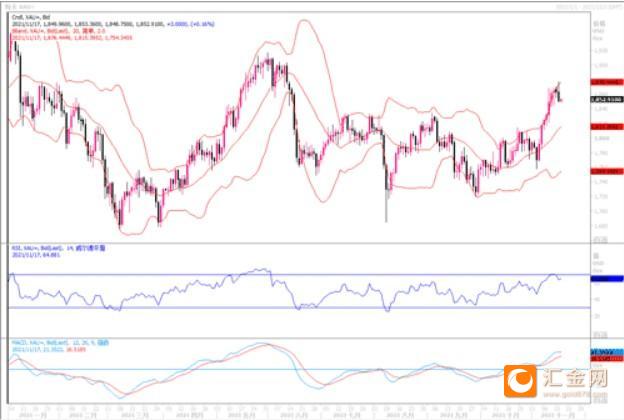
Task: Click the lower Bollinger band red price tag
Action: [x=606, y=171]
